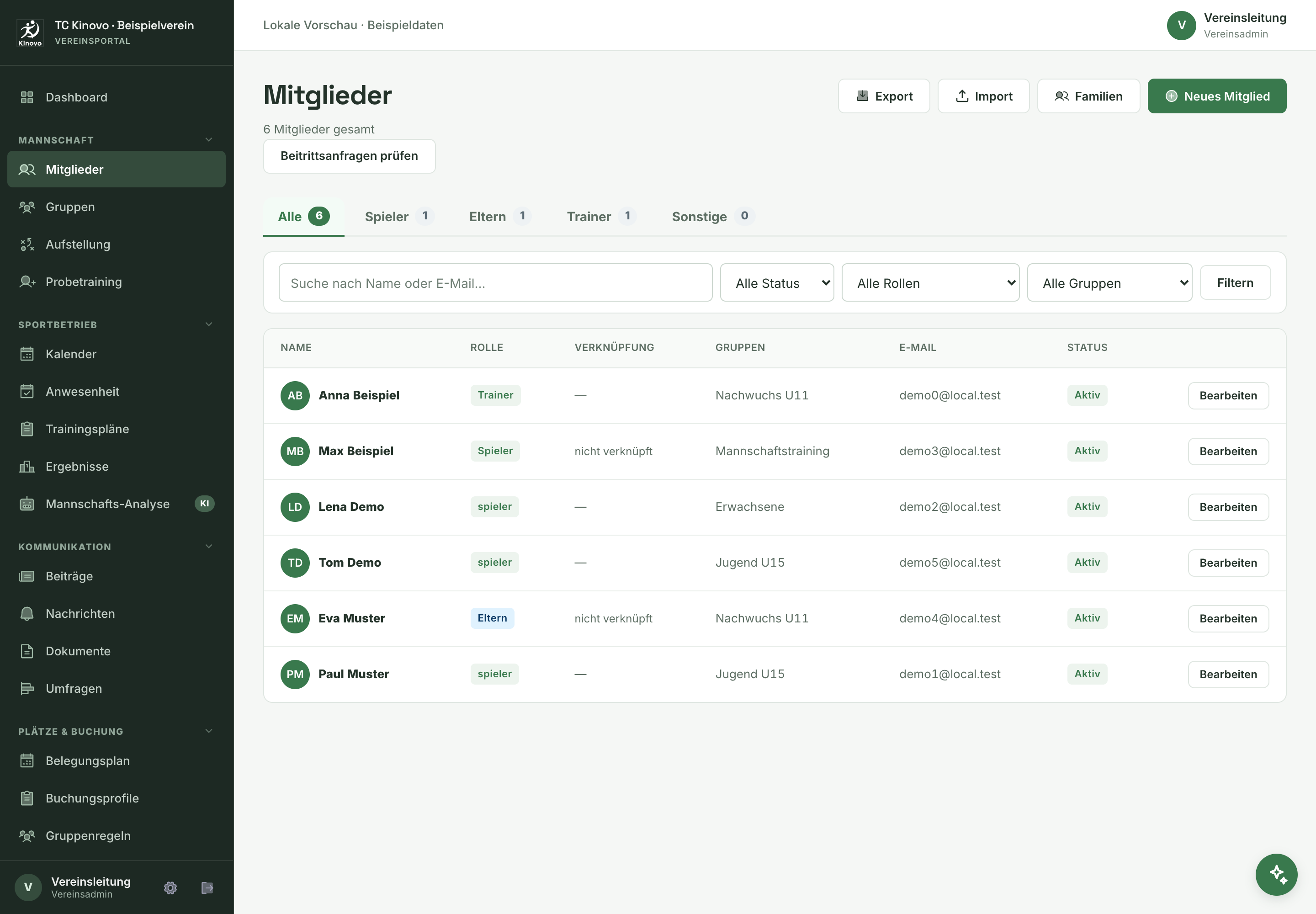Open the Trainingspläne clipboard icon
Image resolution: width=1316 pixels, height=914 pixels.
27,429
